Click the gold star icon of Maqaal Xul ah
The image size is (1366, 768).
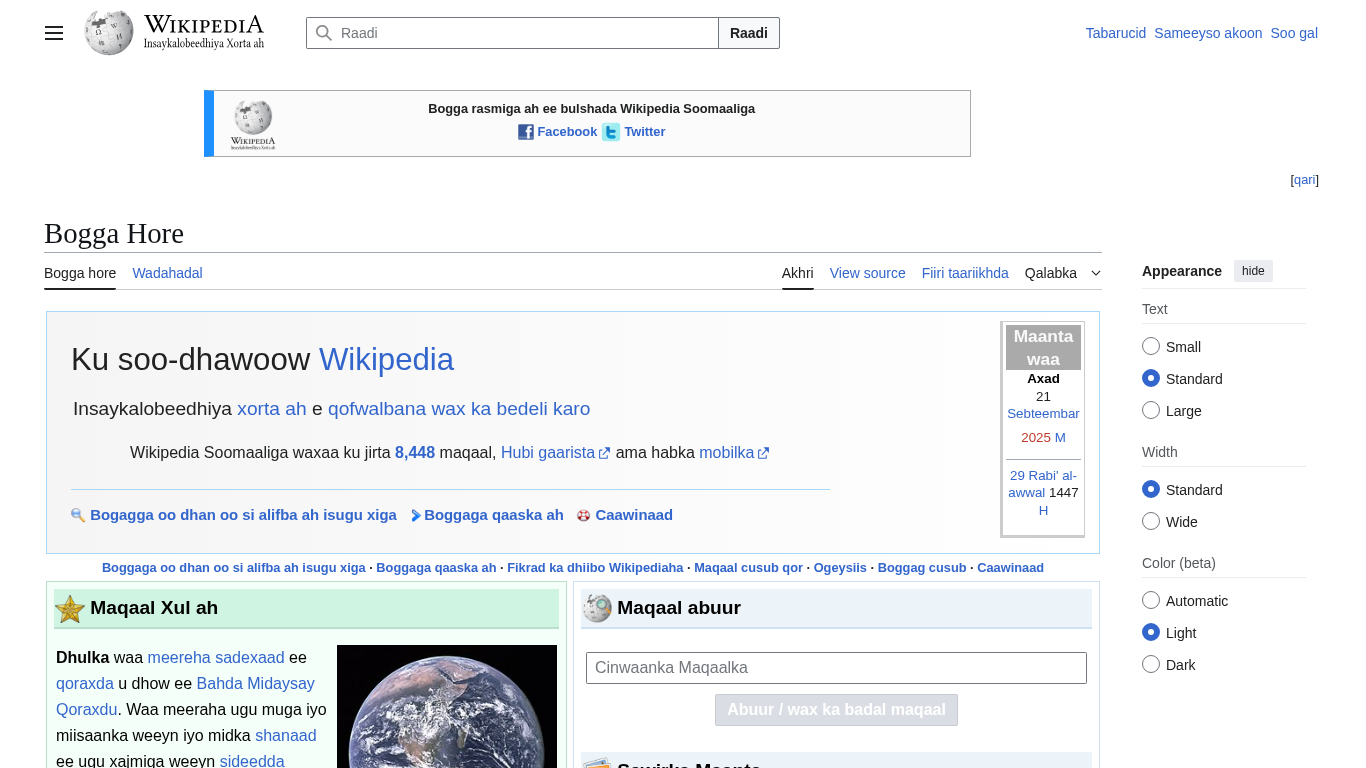(70, 609)
